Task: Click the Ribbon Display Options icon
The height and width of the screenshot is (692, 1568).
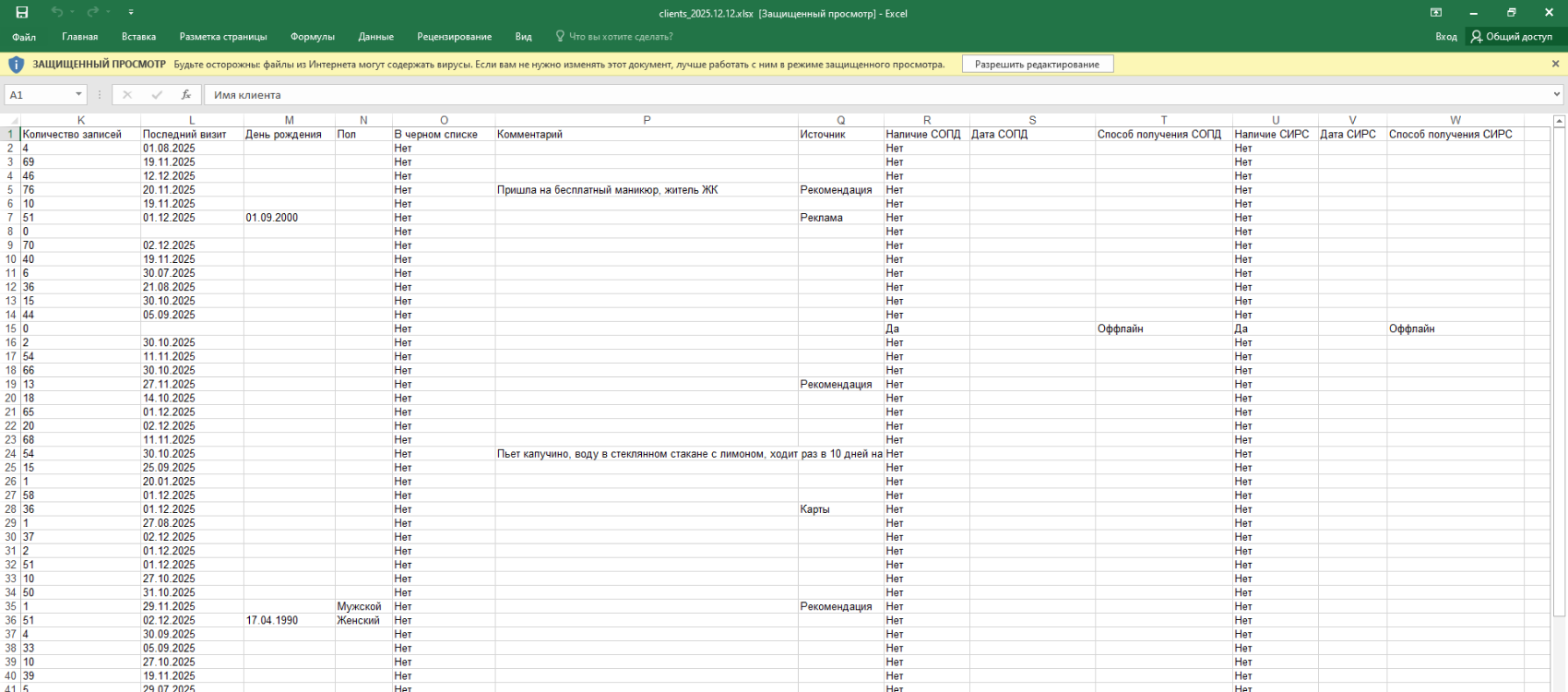Action: [x=1436, y=13]
